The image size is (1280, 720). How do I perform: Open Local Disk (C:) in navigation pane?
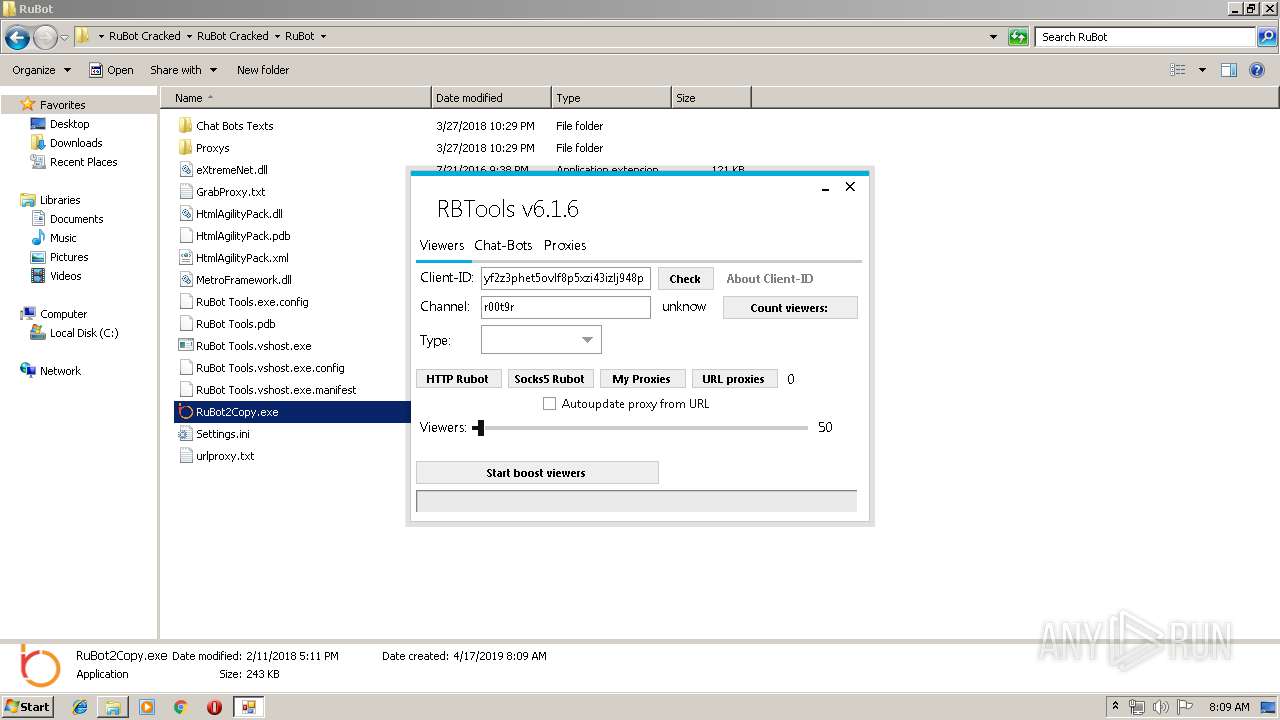point(84,333)
